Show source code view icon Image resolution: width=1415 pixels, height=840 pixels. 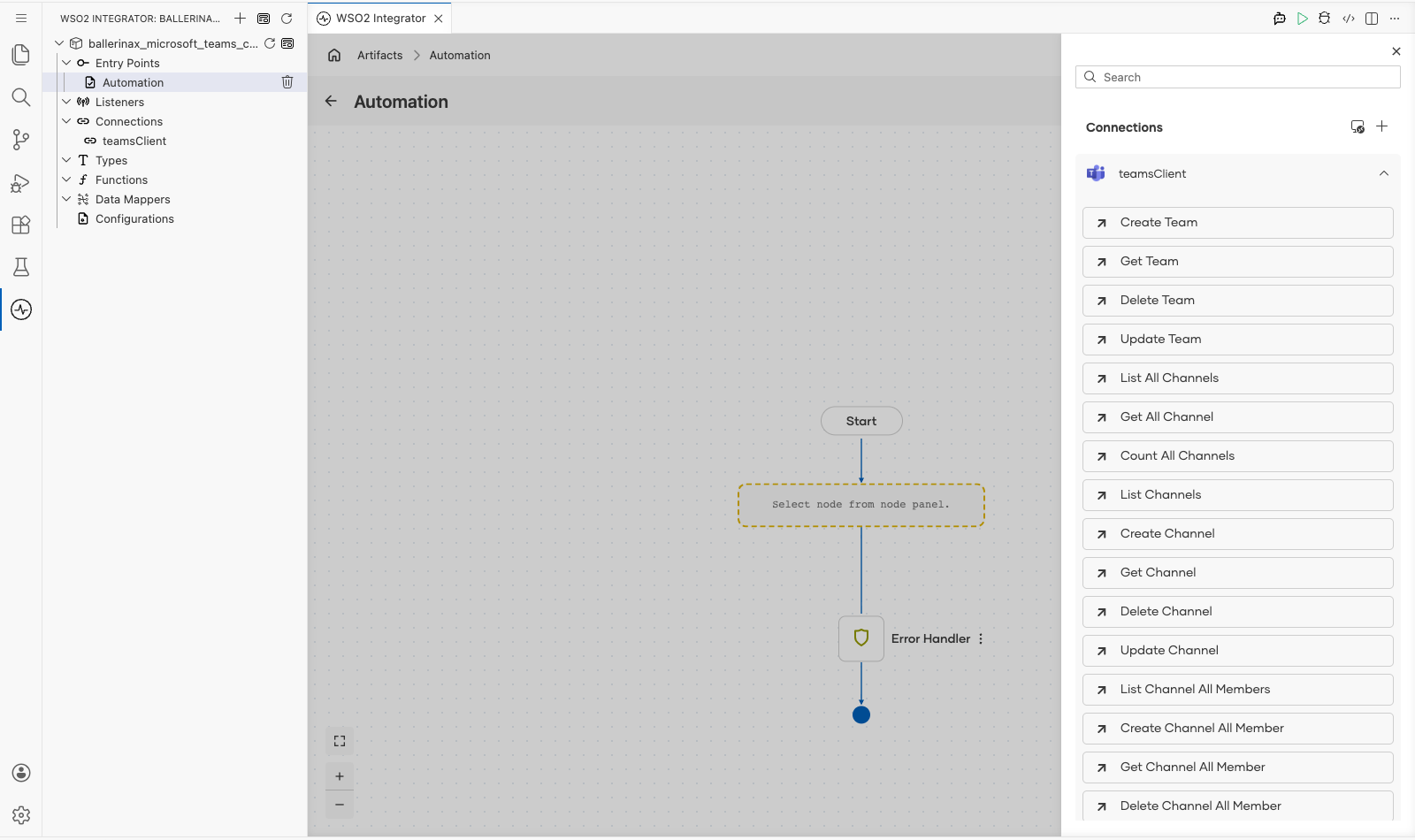click(x=1349, y=18)
